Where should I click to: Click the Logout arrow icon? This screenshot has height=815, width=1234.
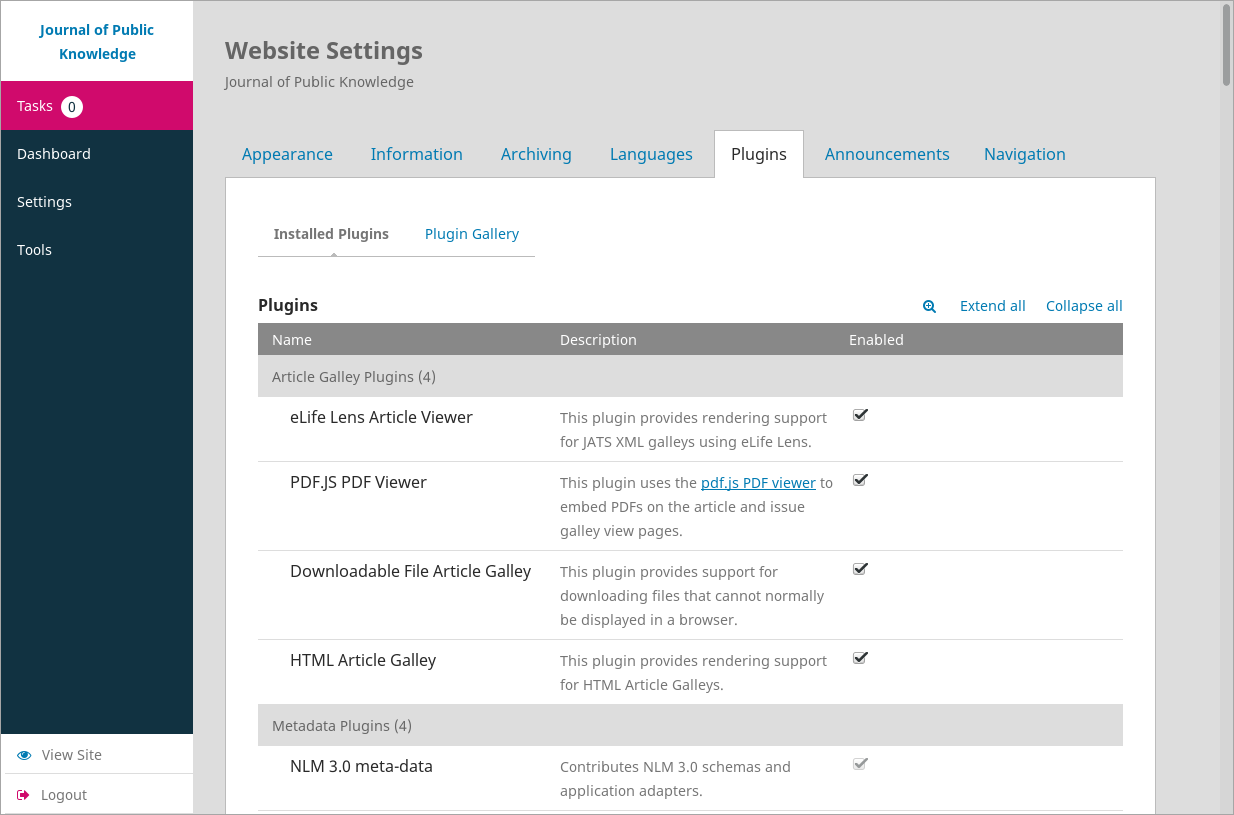click(23, 795)
